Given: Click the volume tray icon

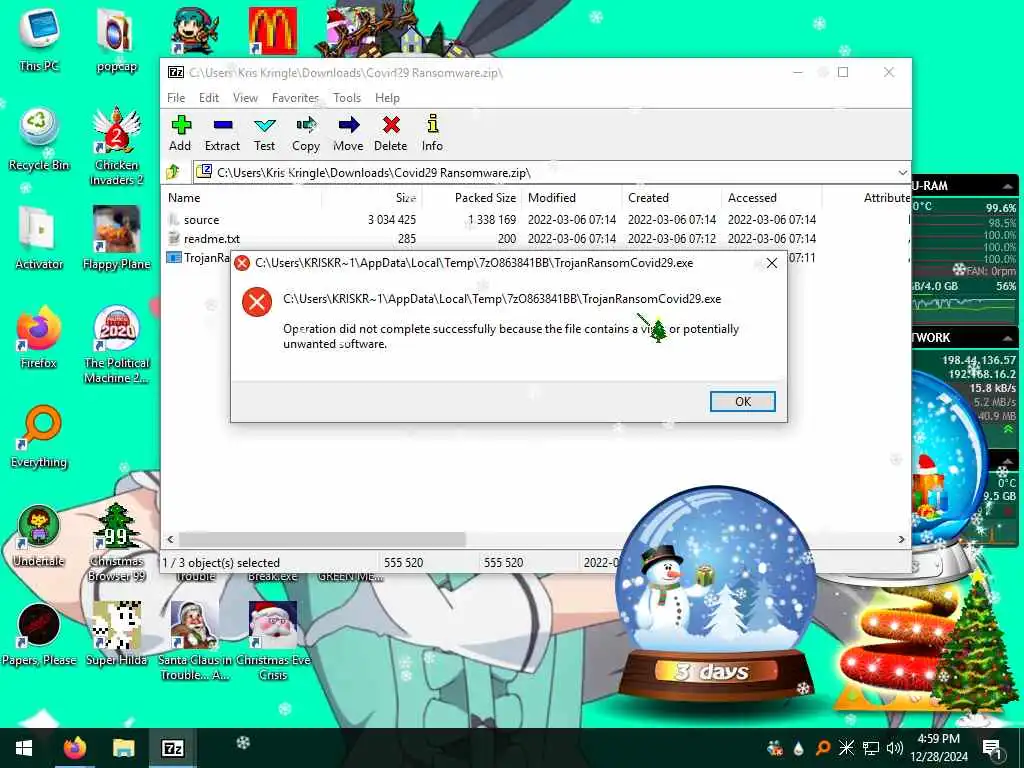Looking at the screenshot, I should pos(895,748).
